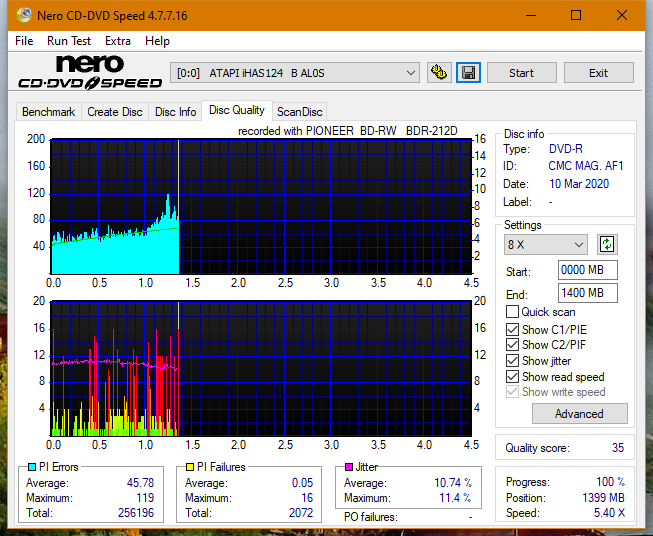Open the File menu
The width and height of the screenshot is (653, 536).
pos(24,41)
